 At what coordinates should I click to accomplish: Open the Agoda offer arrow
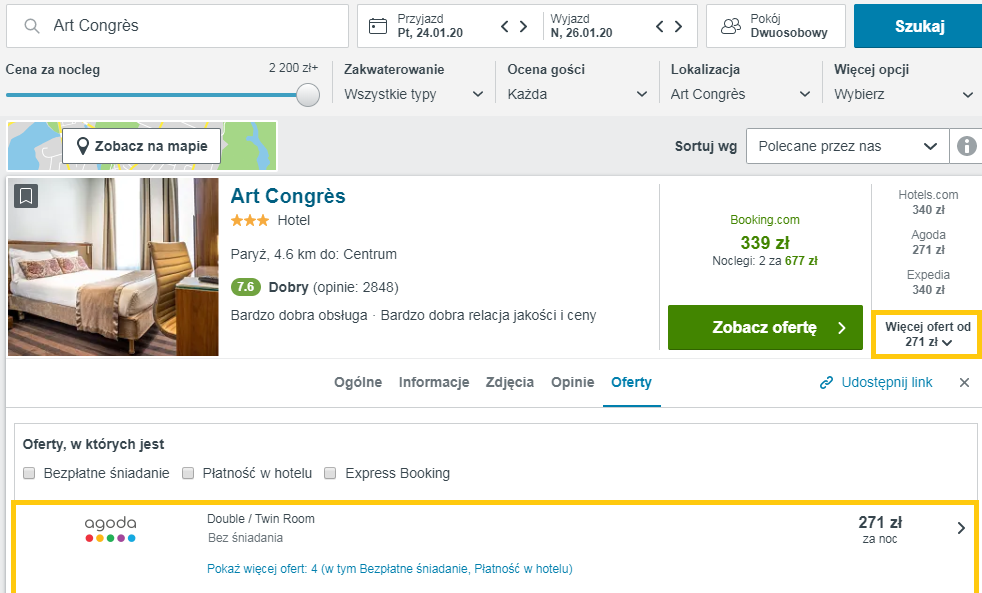pyautogui.click(x=961, y=528)
